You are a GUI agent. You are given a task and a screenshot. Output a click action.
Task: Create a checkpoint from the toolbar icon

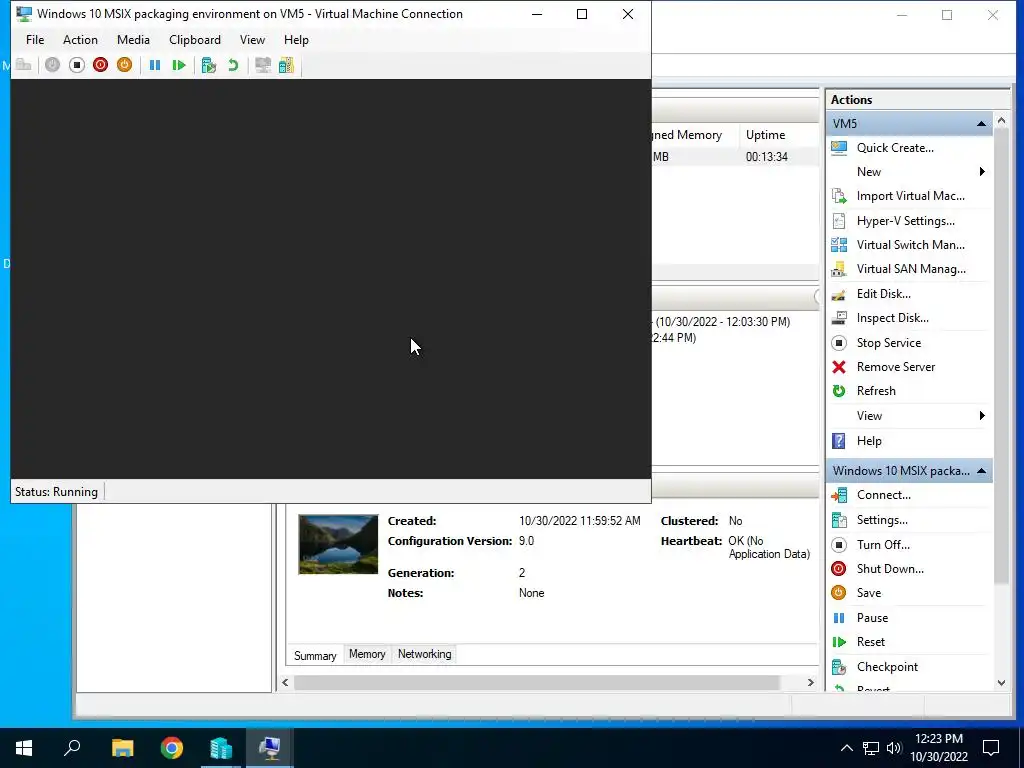pyautogui.click(x=209, y=65)
